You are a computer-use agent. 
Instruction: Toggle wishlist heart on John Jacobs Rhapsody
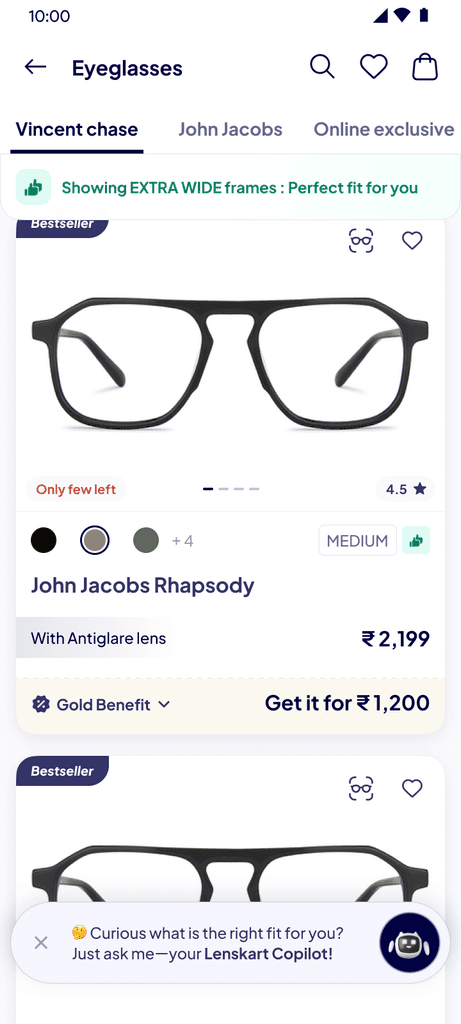point(412,241)
